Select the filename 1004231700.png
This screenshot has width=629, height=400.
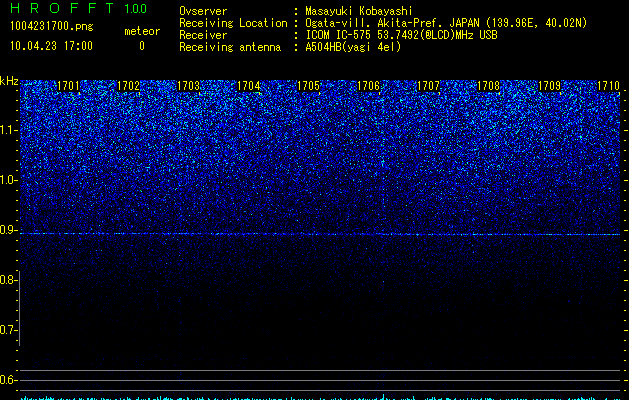point(52,27)
